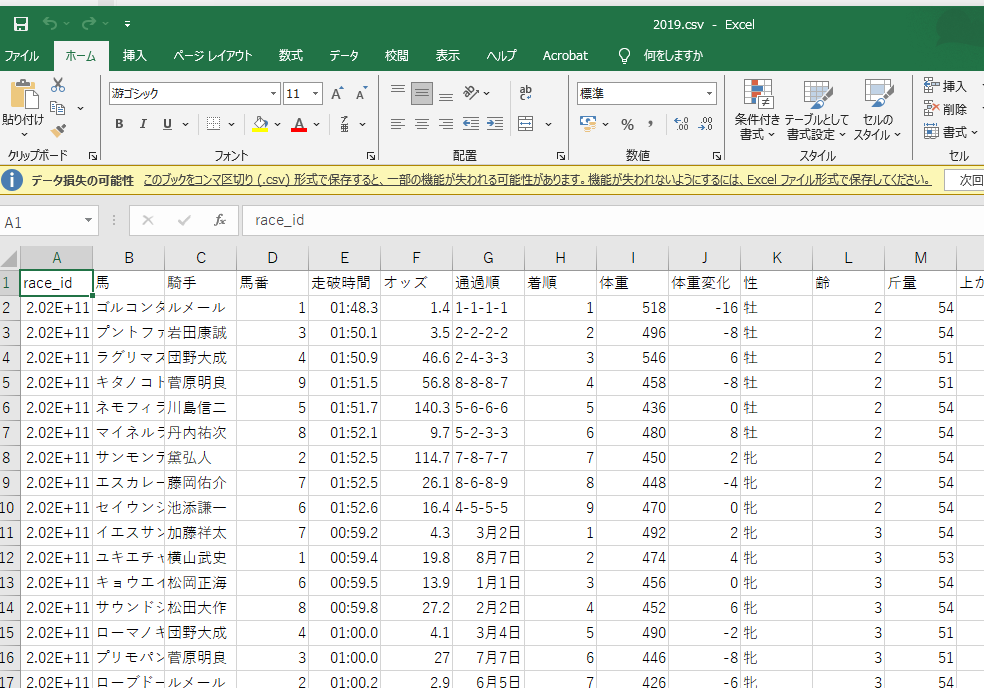This screenshot has width=984, height=688.
Task: Click the text orientation icon
Action: pos(471,93)
